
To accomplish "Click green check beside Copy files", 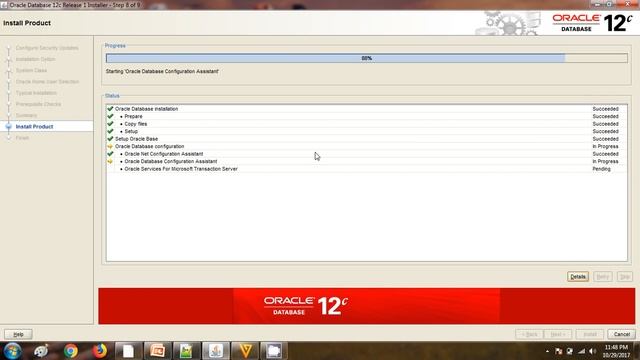I will pos(110,124).
